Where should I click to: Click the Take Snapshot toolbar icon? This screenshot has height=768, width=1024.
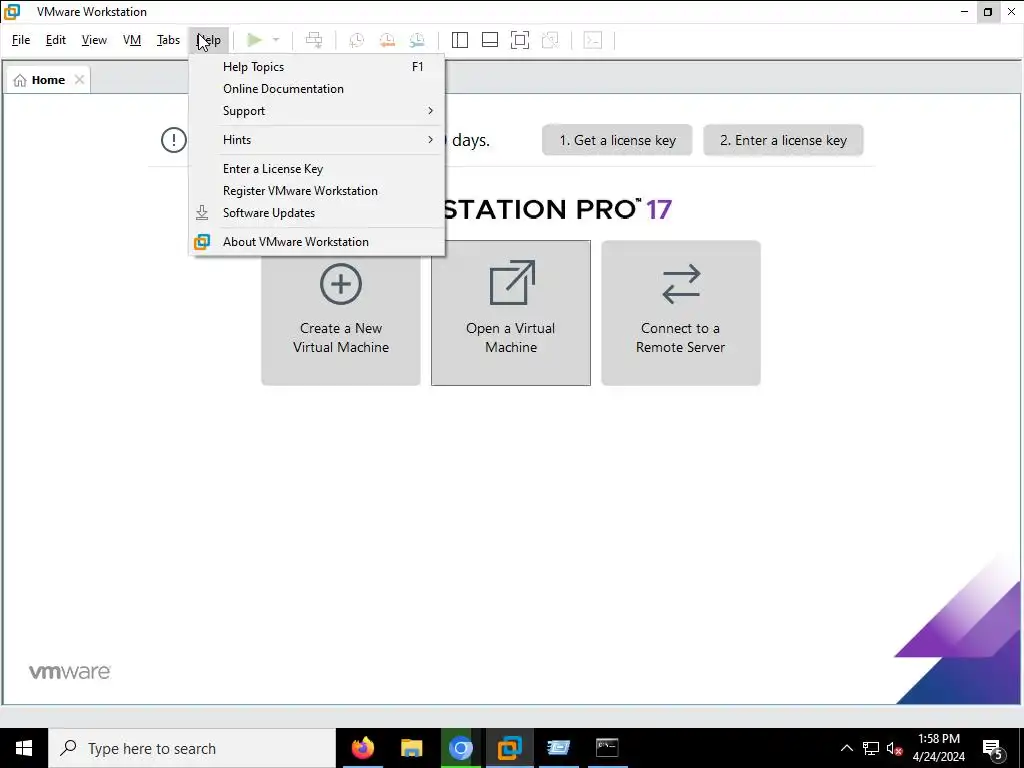tap(357, 40)
